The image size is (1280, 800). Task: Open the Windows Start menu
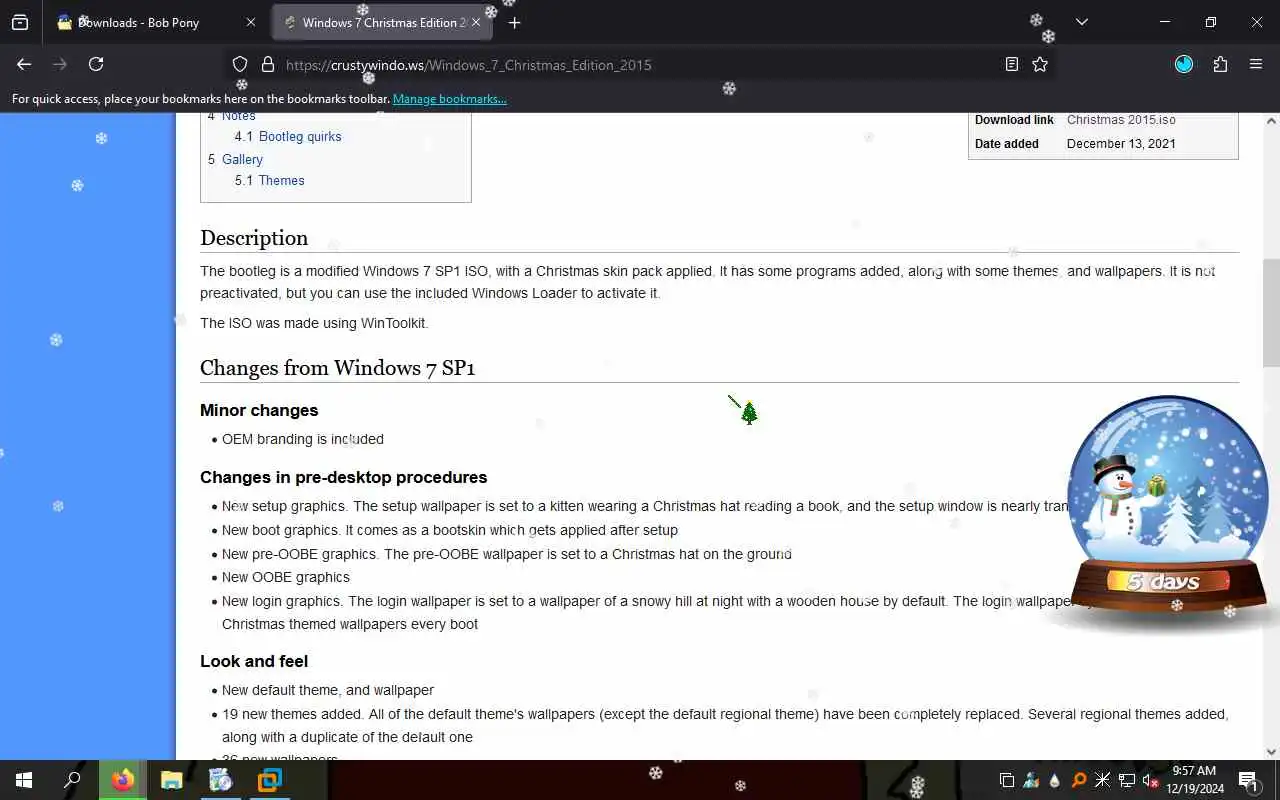click(x=24, y=780)
